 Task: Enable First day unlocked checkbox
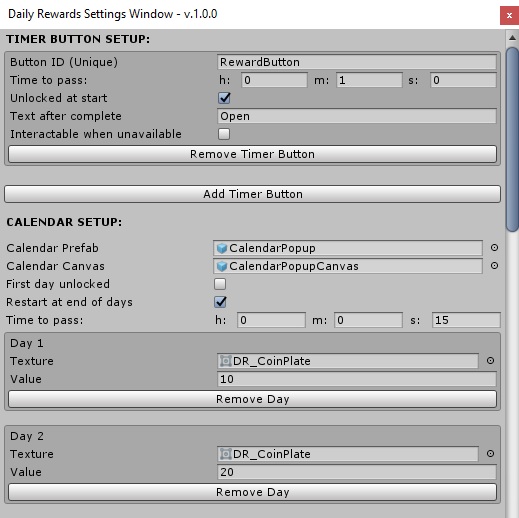tap(220, 284)
